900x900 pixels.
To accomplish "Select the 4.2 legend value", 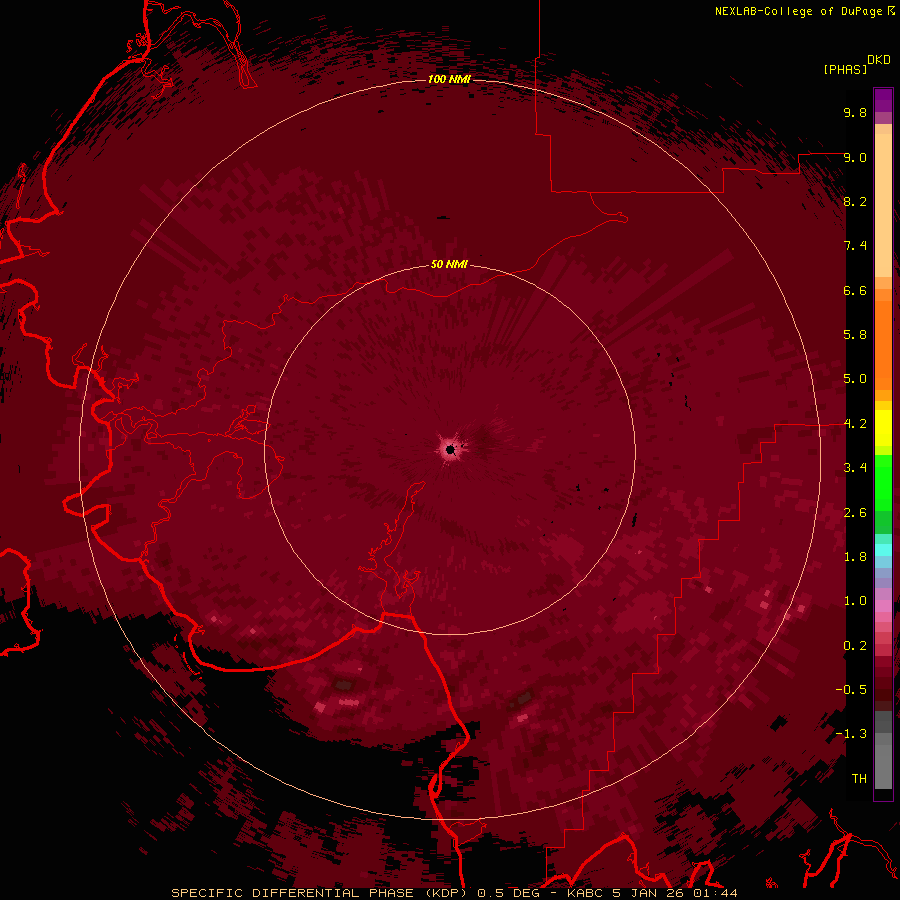I will (x=855, y=424).
